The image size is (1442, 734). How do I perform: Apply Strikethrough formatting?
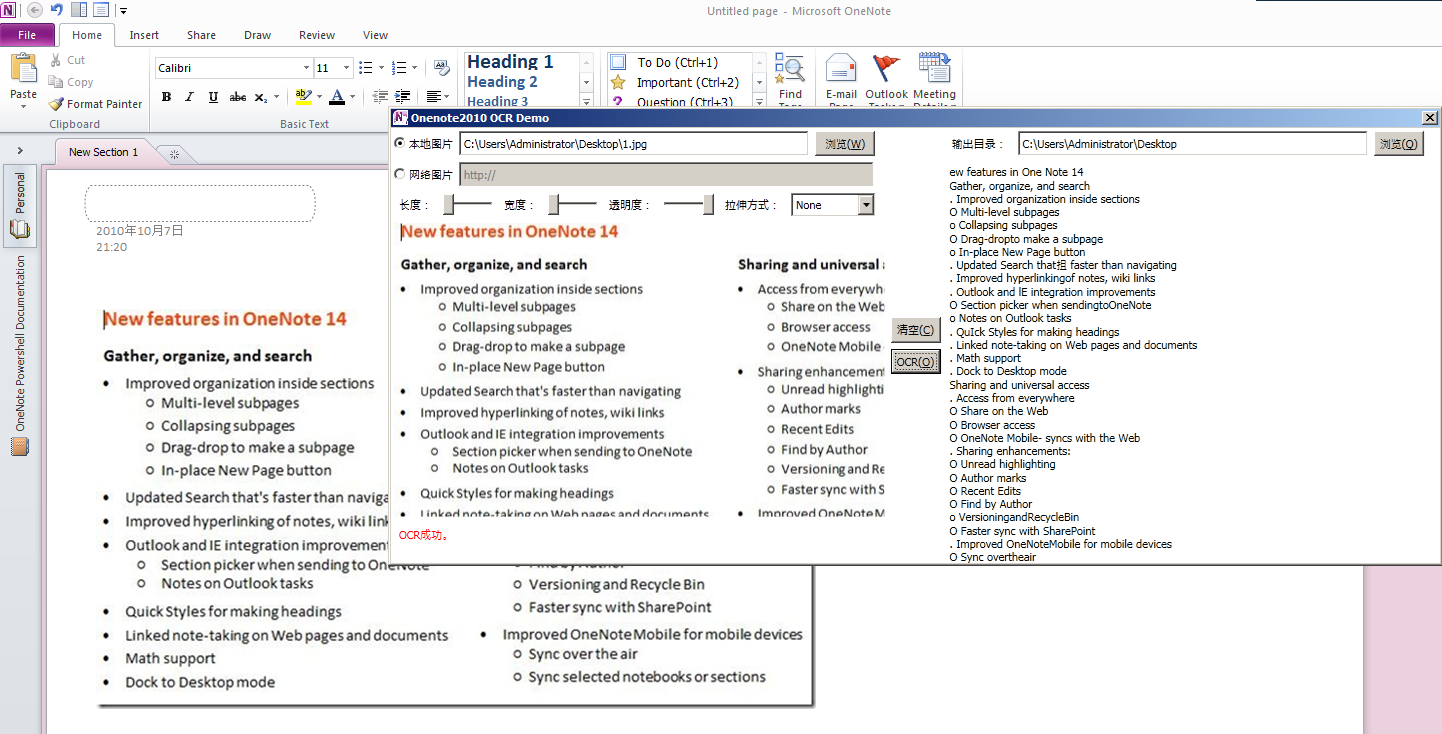click(237, 97)
